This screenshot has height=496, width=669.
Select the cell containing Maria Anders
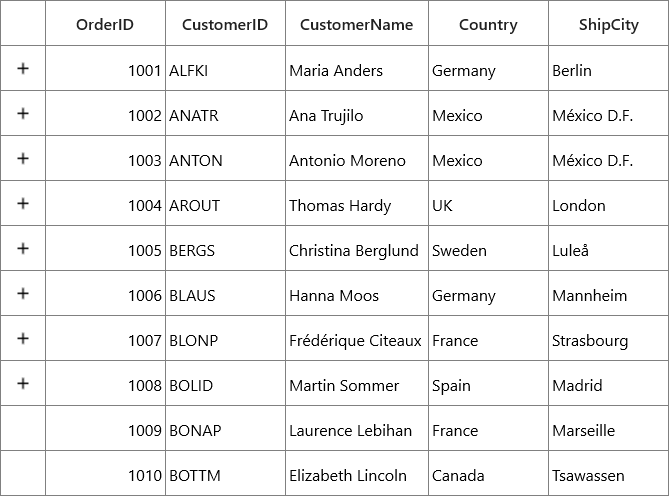[x=357, y=68]
